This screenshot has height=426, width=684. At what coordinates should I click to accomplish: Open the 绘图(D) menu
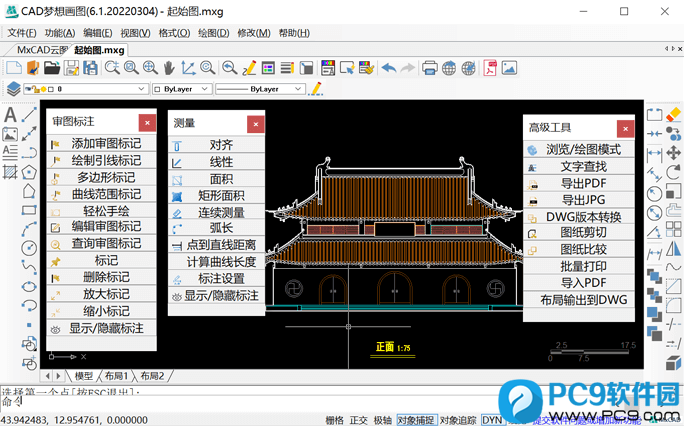pos(214,33)
